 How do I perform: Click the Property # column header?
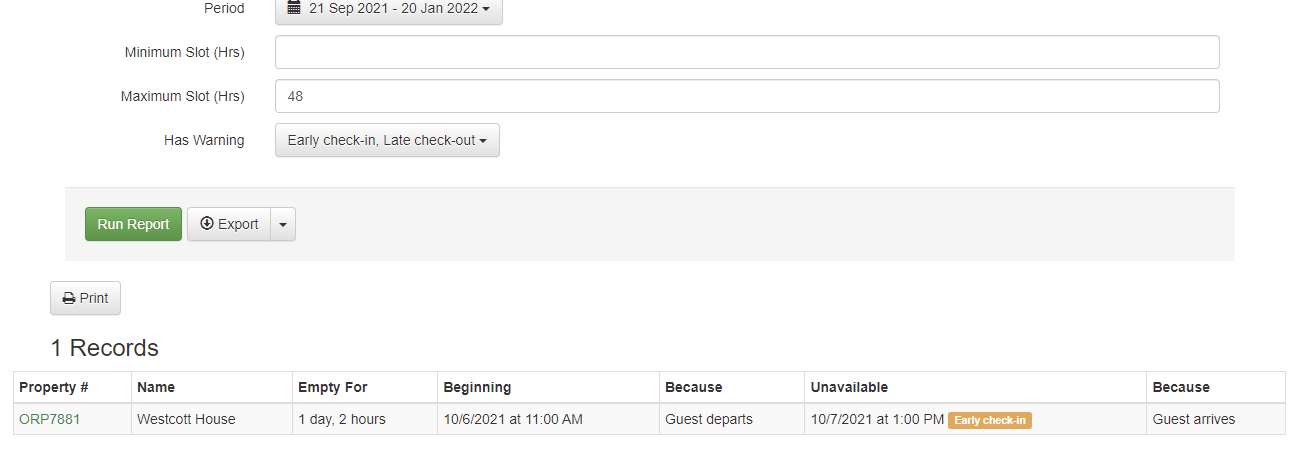pos(54,387)
